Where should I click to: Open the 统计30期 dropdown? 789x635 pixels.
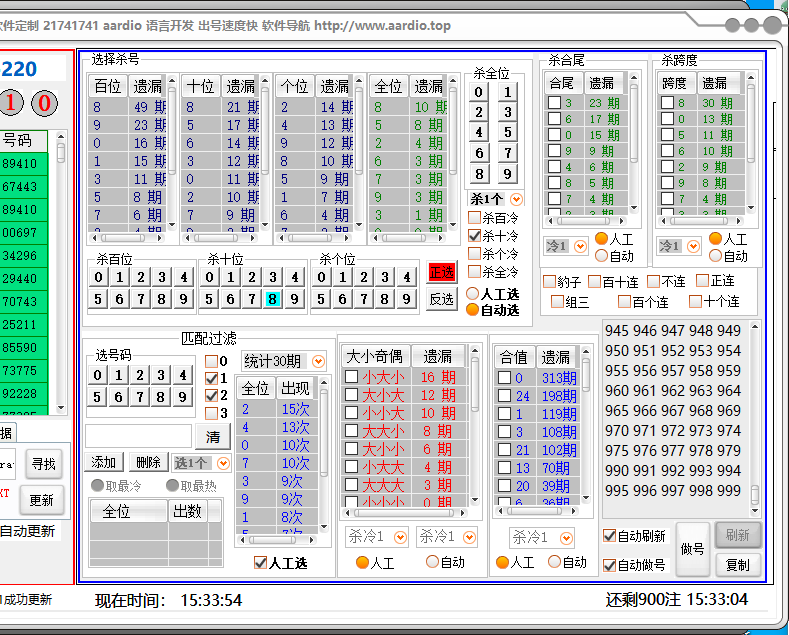318,361
